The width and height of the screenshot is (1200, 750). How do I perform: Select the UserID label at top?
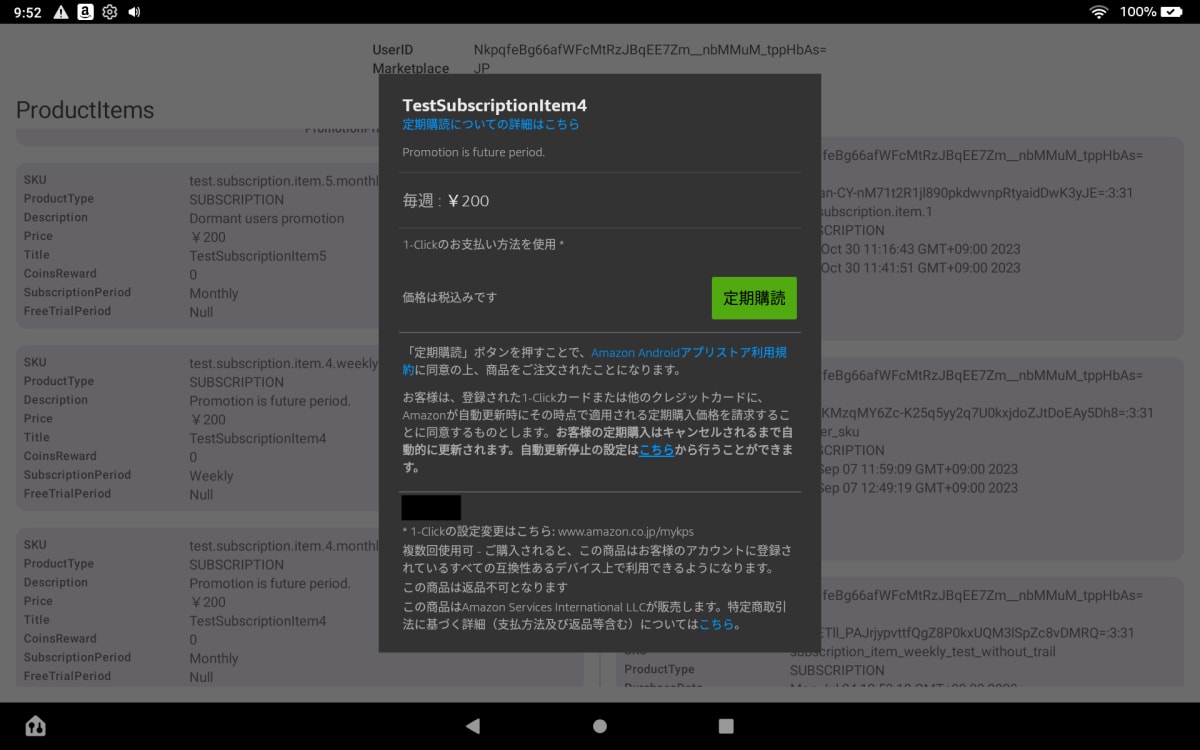click(x=393, y=50)
